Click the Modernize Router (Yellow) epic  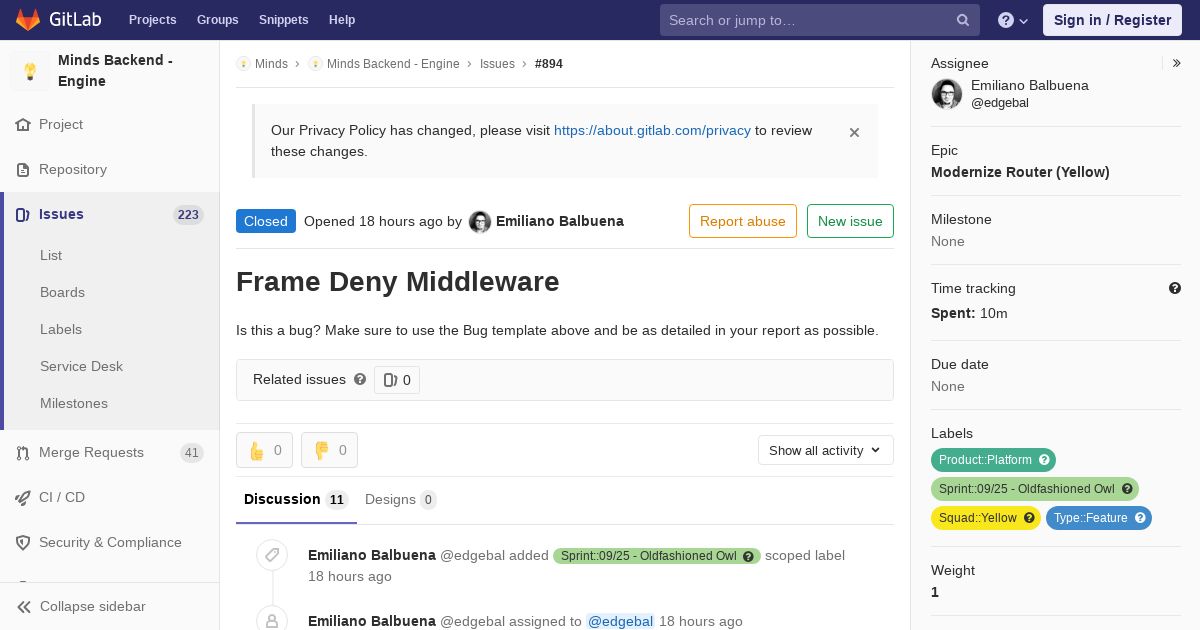(1020, 172)
